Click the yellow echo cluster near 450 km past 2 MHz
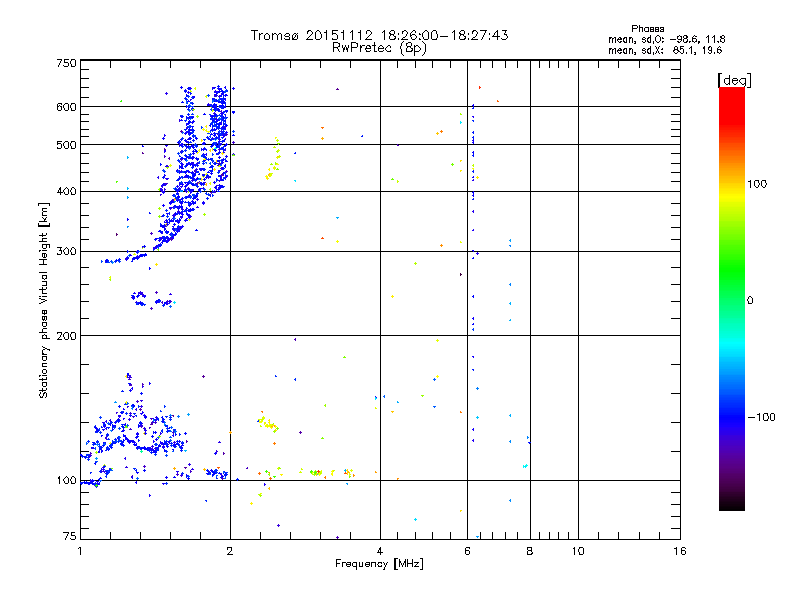800x600 pixels. pyautogui.click(x=274, y=158)
